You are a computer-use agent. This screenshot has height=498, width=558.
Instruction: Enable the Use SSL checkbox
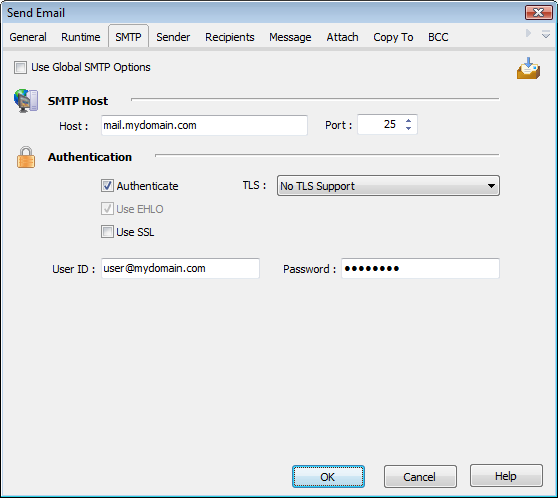tap(107, 232)
